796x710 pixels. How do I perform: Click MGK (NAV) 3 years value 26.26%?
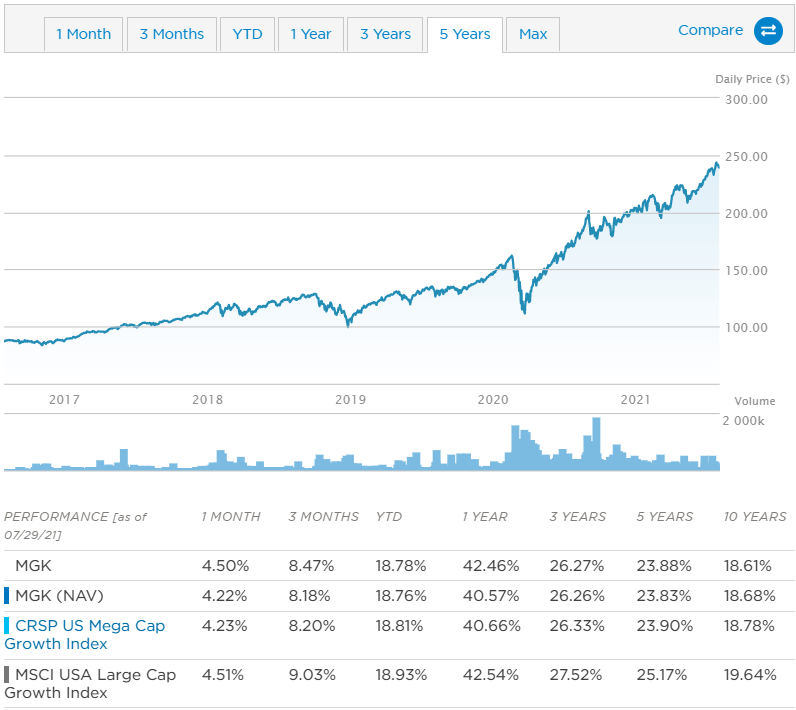[577, 595]
